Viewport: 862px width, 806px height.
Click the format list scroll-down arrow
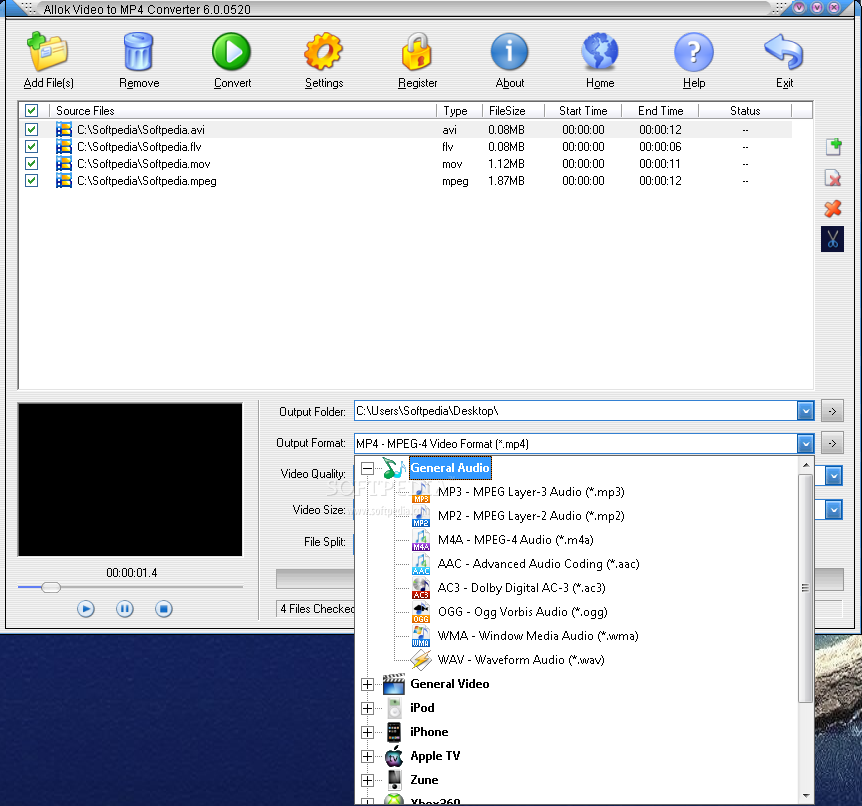coord(805,796)
